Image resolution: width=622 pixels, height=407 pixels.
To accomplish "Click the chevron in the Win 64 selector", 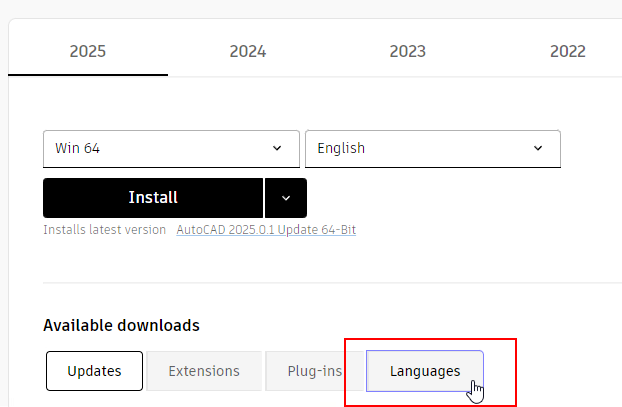I will 277,148.
